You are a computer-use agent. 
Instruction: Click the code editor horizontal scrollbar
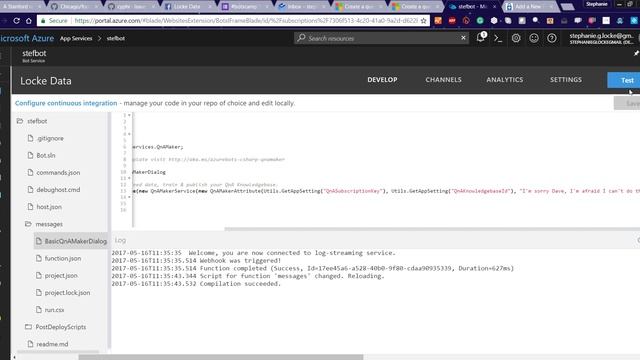coord(432,229)
